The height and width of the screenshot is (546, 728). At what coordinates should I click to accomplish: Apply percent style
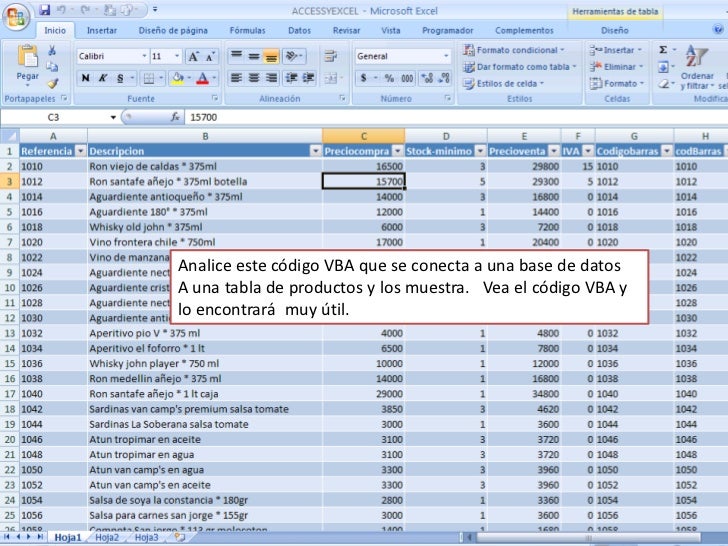coord(389,78)
